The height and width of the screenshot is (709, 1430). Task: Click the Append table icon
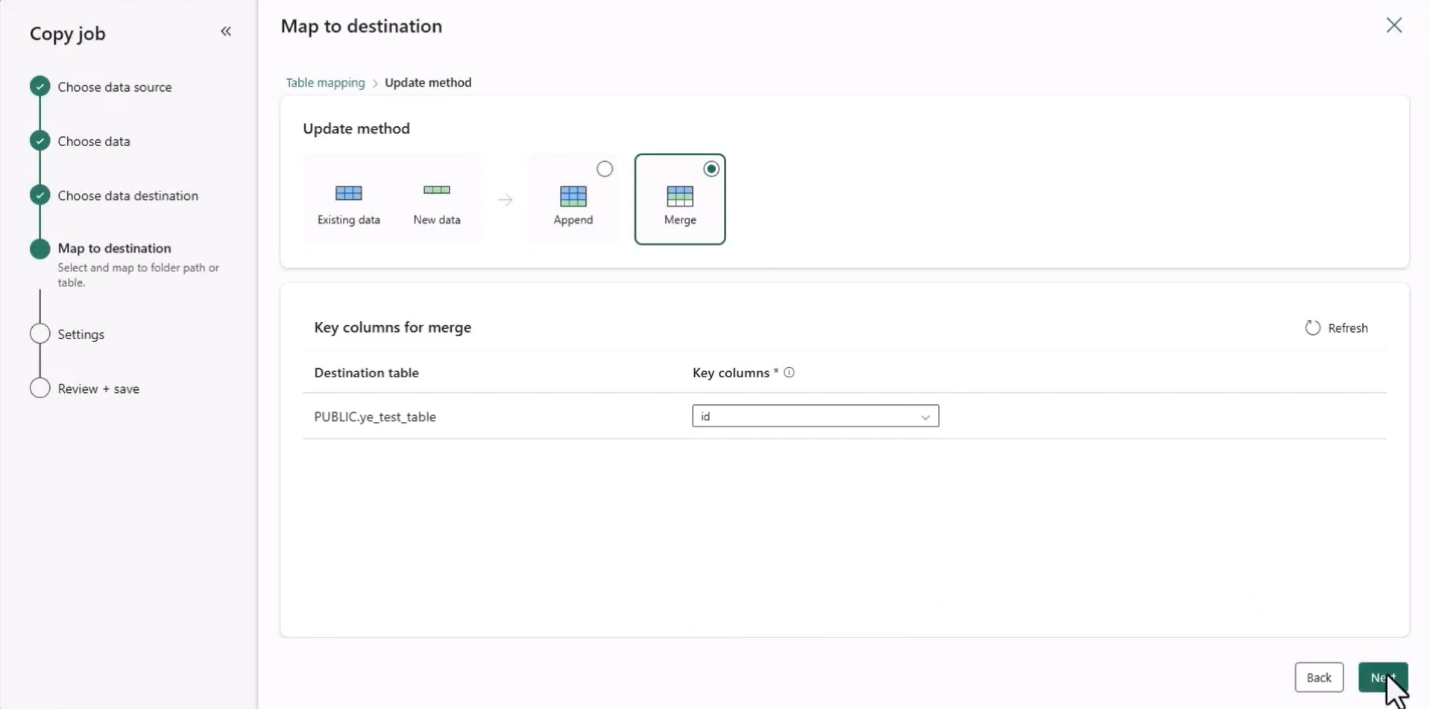click(x=572, y=196)
